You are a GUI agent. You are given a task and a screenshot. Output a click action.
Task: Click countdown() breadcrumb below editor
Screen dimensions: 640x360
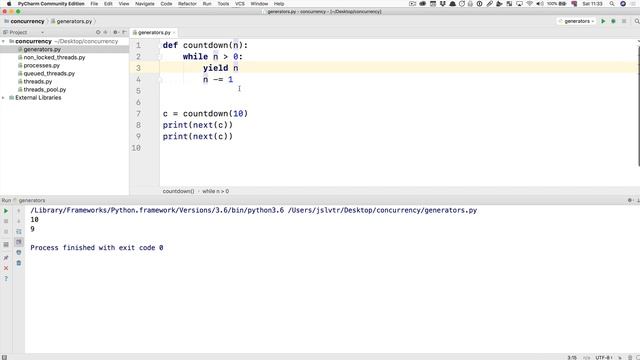178,191
